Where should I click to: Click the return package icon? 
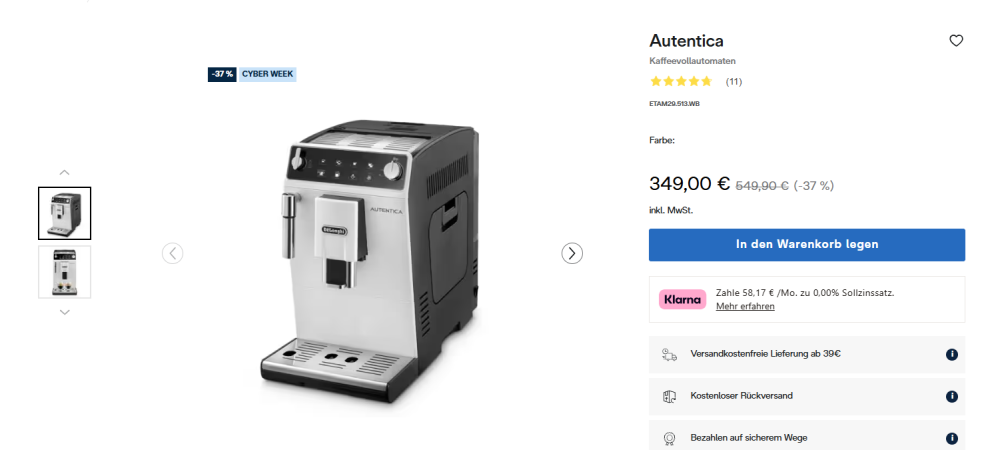pos(669,396)
